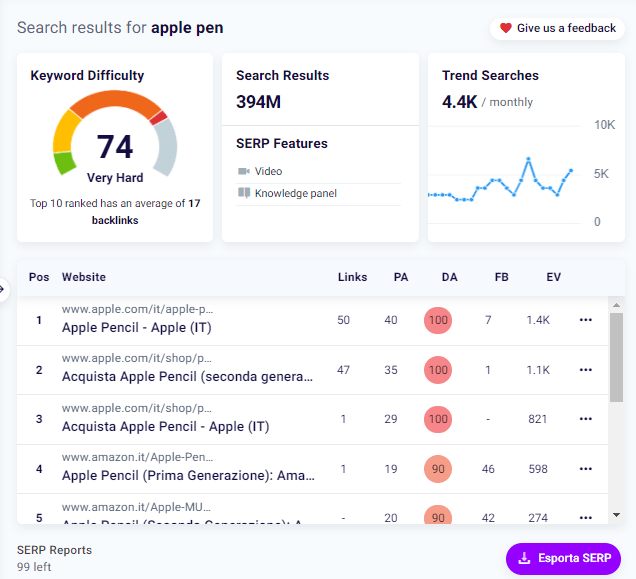Open Apple Pencil (Prima Generazione): Ama… result
Image resolution: width=636 pixels, height=579 pixels.
pyautogui.click(x=188, y=476)
